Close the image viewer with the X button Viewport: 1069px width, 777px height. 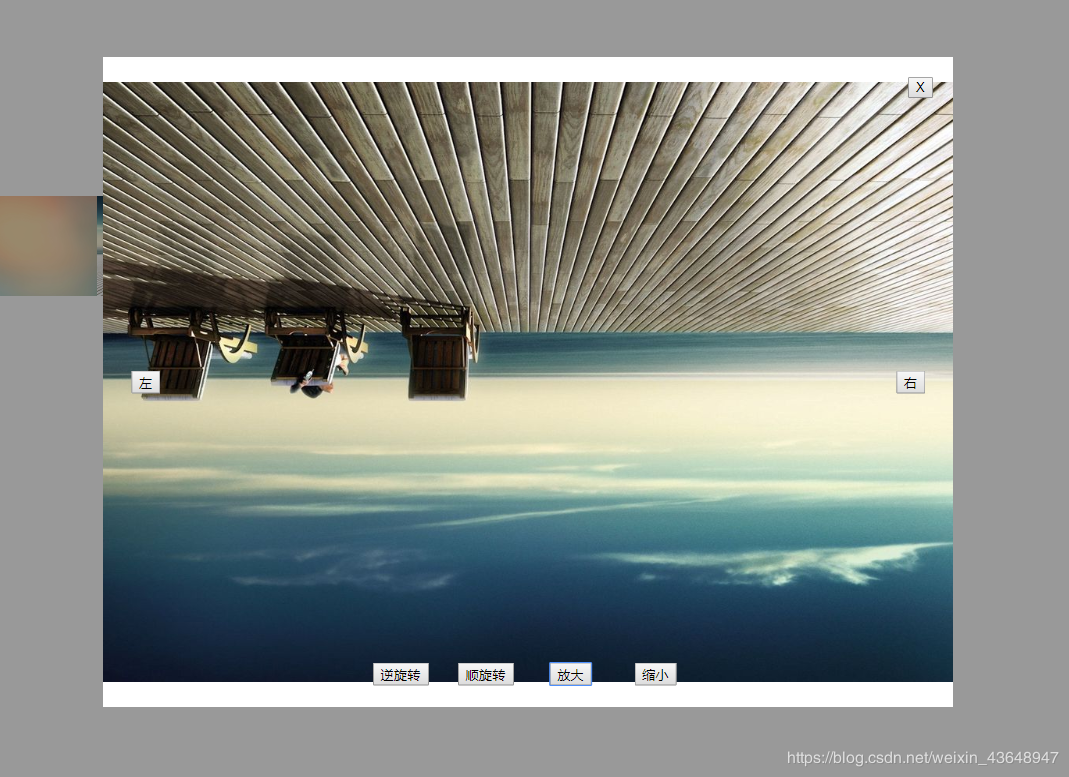click(x=920, y=87)
